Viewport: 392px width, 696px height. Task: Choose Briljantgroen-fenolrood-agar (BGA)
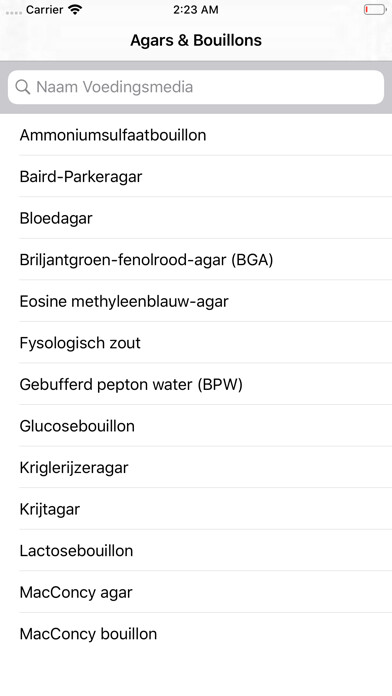pyautogui.click(x=196, y=259)
